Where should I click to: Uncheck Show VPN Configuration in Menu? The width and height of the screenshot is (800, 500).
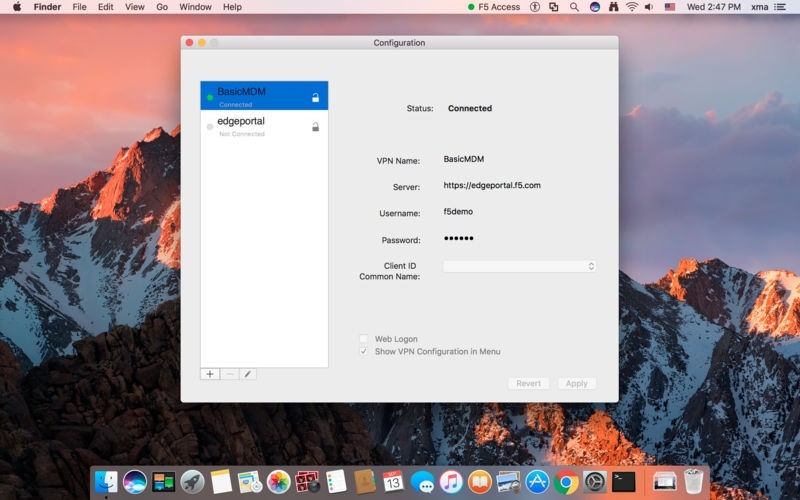[x=364, y=352]
